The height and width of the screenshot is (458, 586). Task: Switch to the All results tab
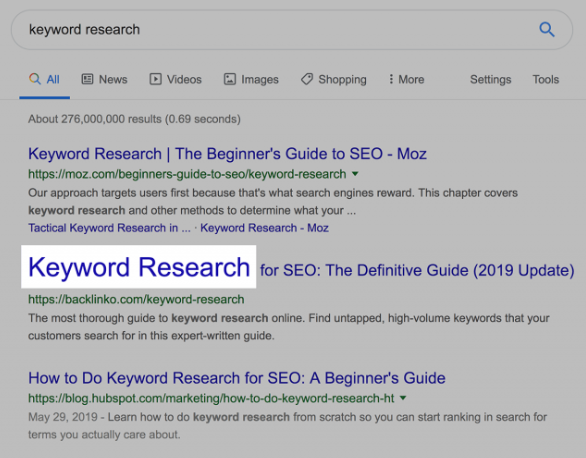[x=44, y=79]
